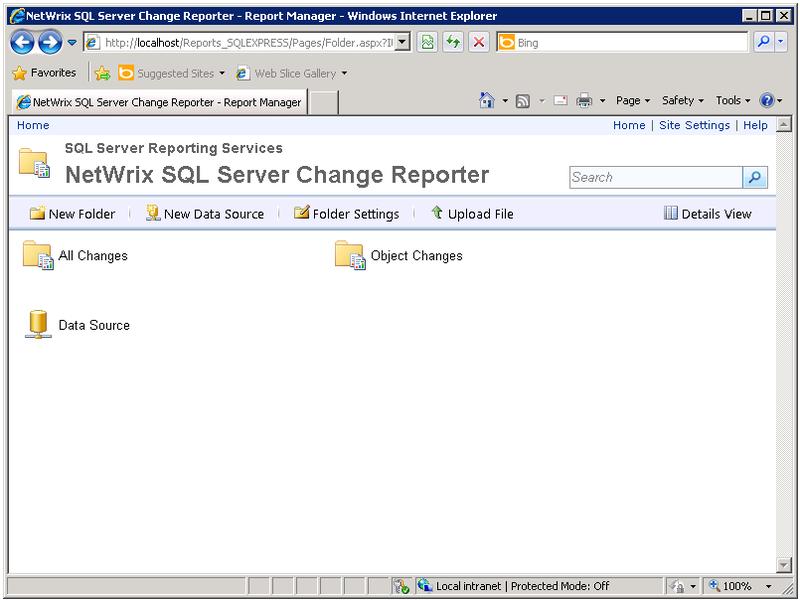The height and width of the screenshot is (600, 800).
Task: Select the NetWrix Report Manager browser tab
Action: (159, 102)
